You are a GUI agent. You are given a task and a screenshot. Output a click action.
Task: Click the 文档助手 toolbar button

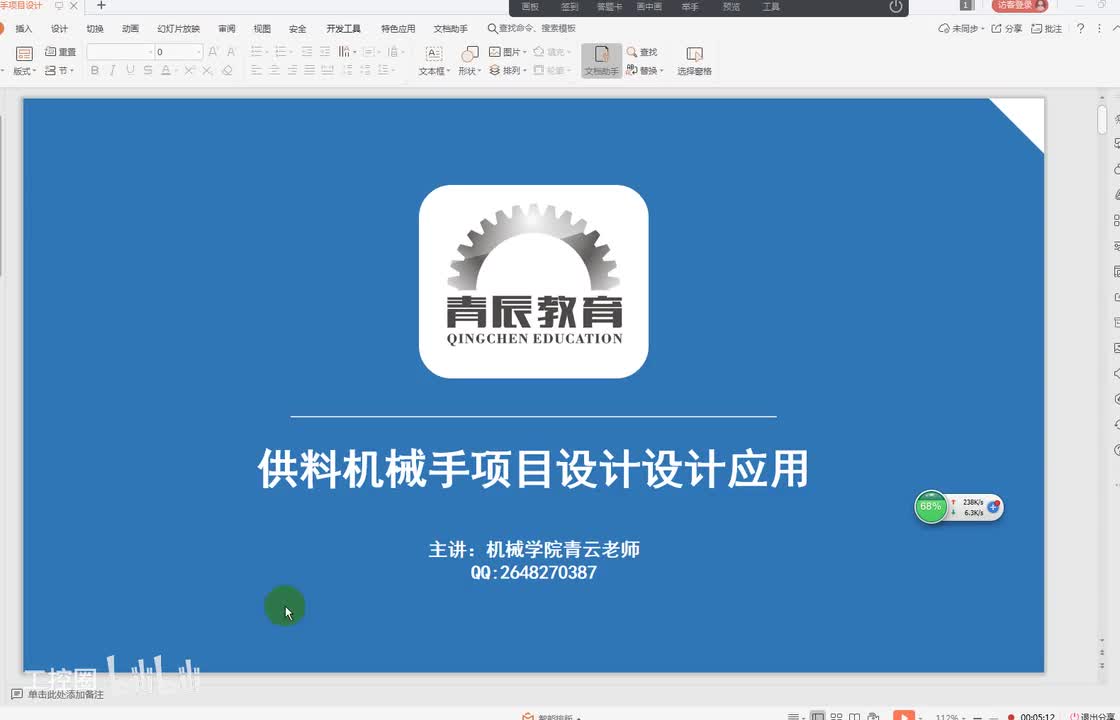coord(601,60)
